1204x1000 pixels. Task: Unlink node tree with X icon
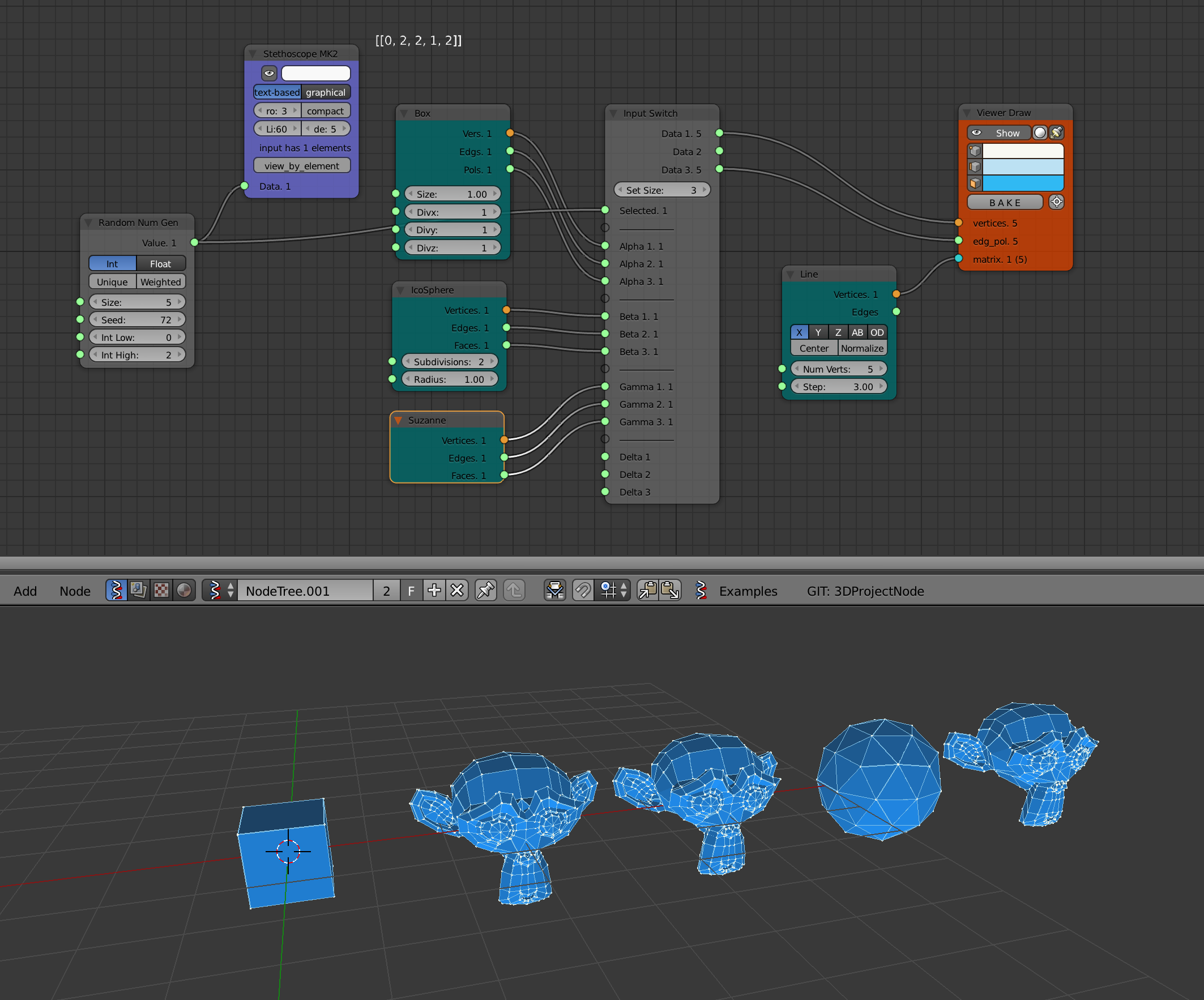coord(457,591)
